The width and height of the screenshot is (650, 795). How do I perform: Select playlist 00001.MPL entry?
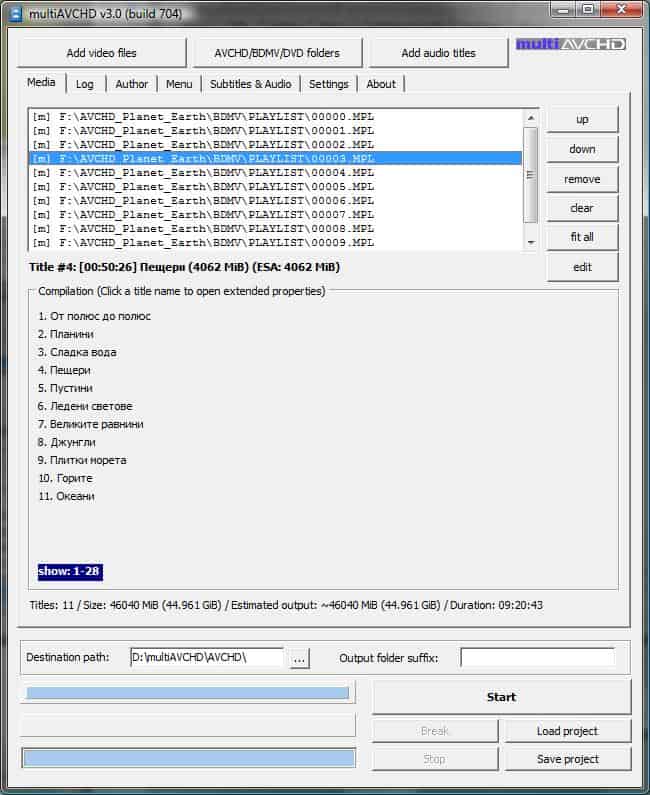click(x=275, y=131)
